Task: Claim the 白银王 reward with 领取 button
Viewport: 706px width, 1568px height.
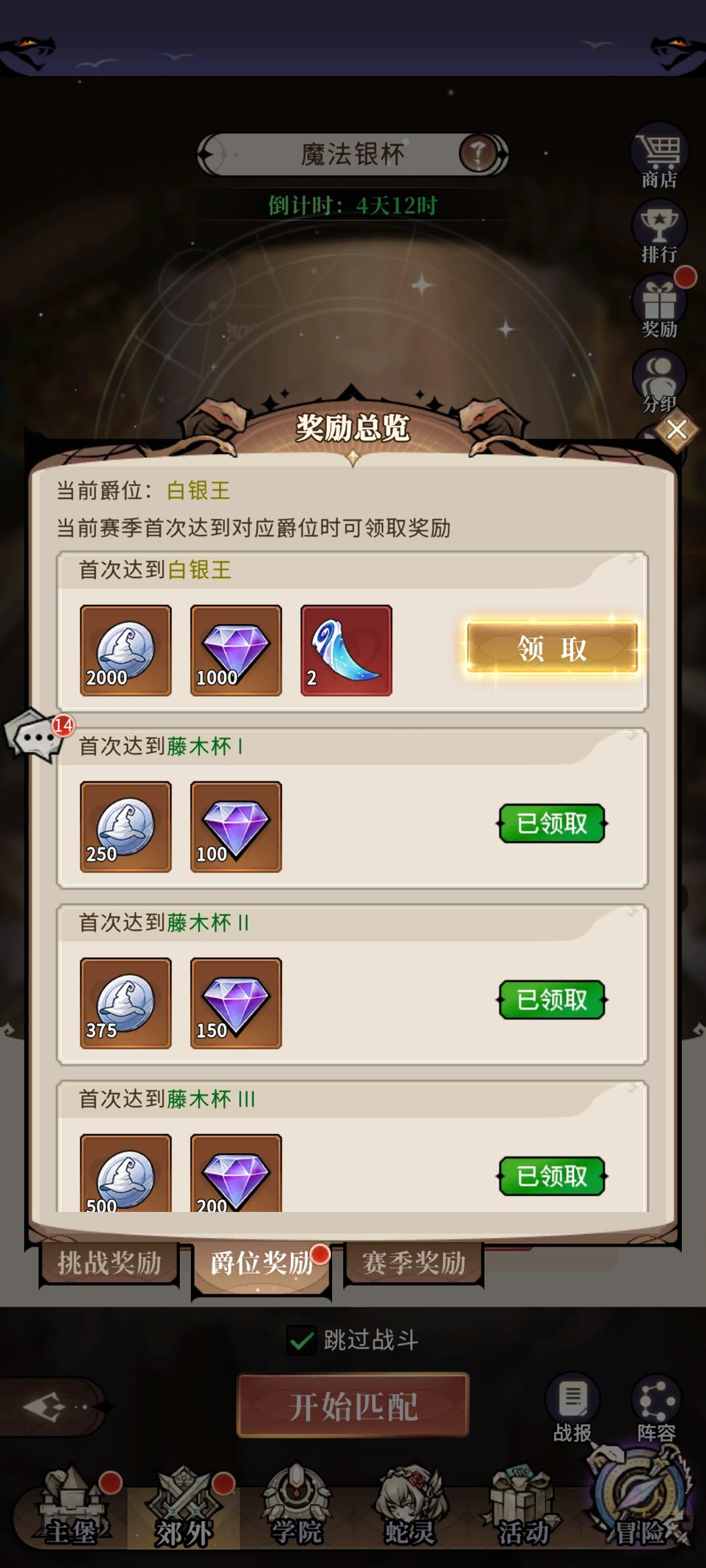Action: click(552, 648)
